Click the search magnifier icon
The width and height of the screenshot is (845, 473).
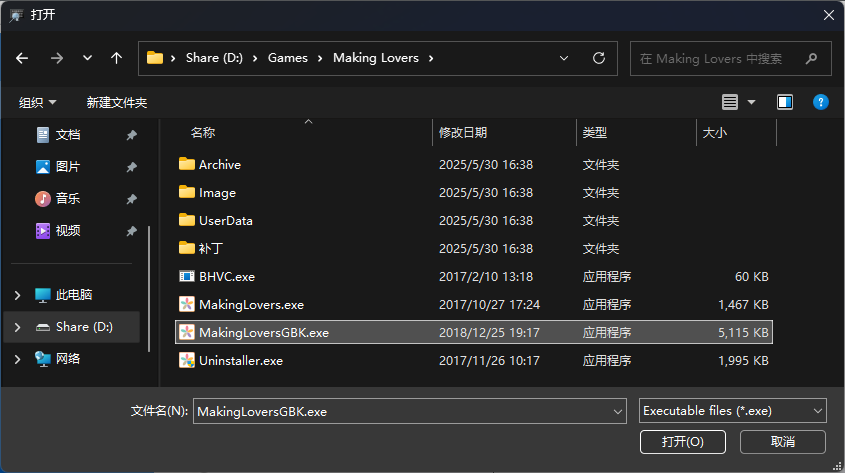pyautogui.click(x=811, y=58)
